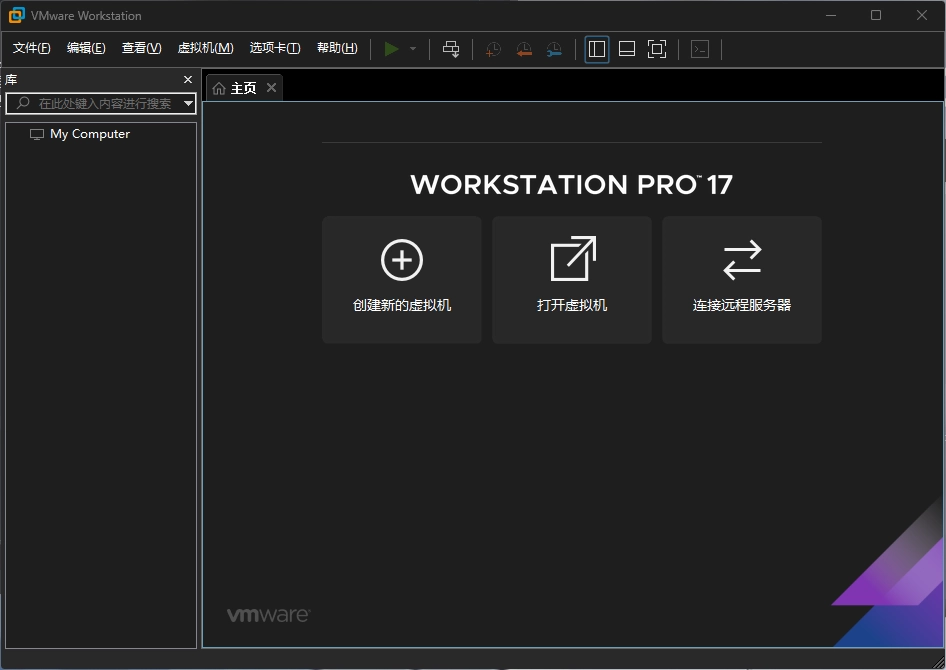Screen dimensions: 946x670
Task: Enter full screen mode via toolbar
Action: pyautogui.click(x=657, y=49)
